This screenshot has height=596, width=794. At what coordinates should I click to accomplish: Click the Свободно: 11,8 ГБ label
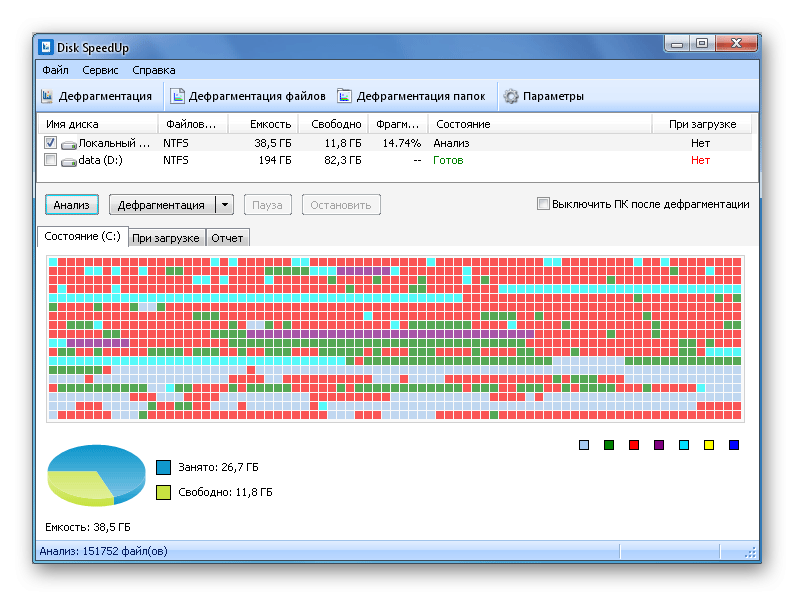tap(225, 492)
